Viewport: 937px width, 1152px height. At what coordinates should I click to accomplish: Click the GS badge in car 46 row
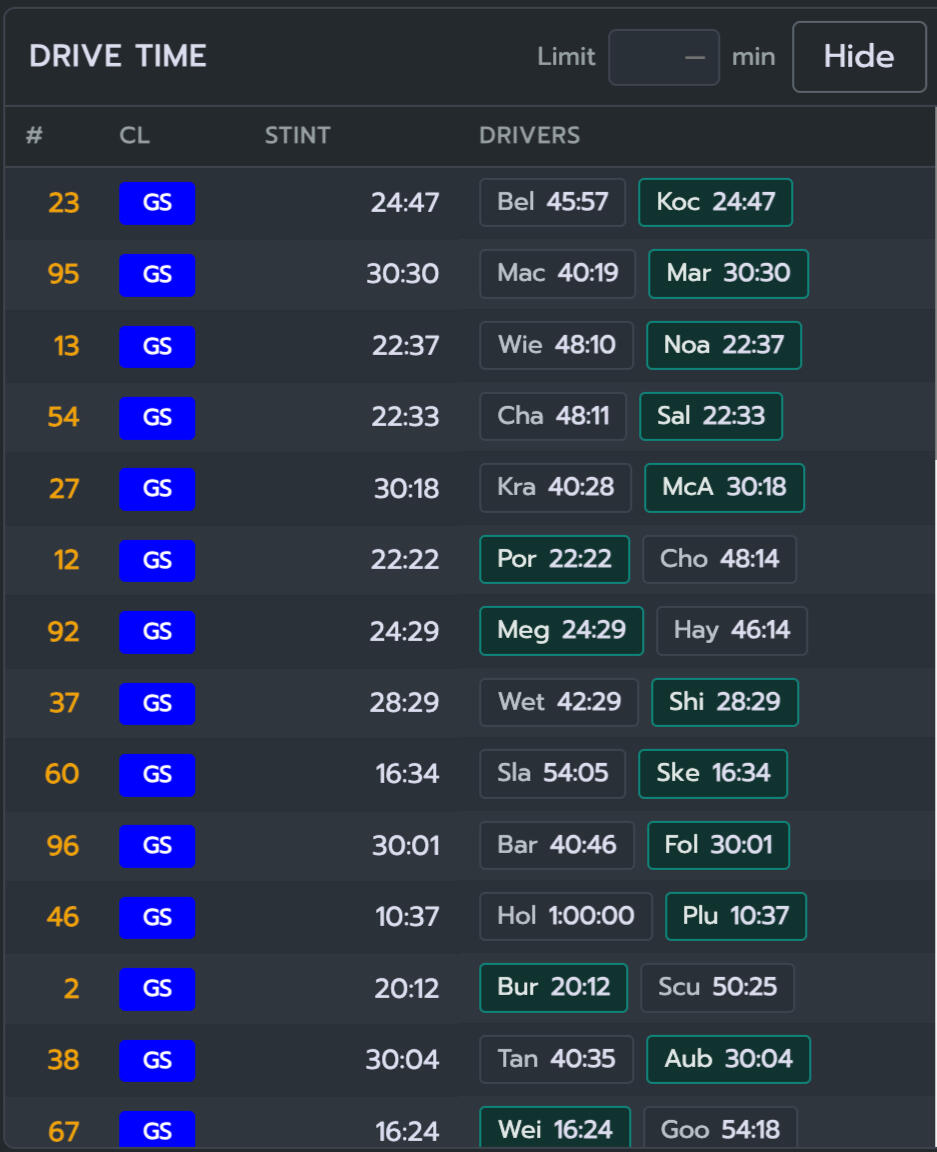(x=157, y=917)
